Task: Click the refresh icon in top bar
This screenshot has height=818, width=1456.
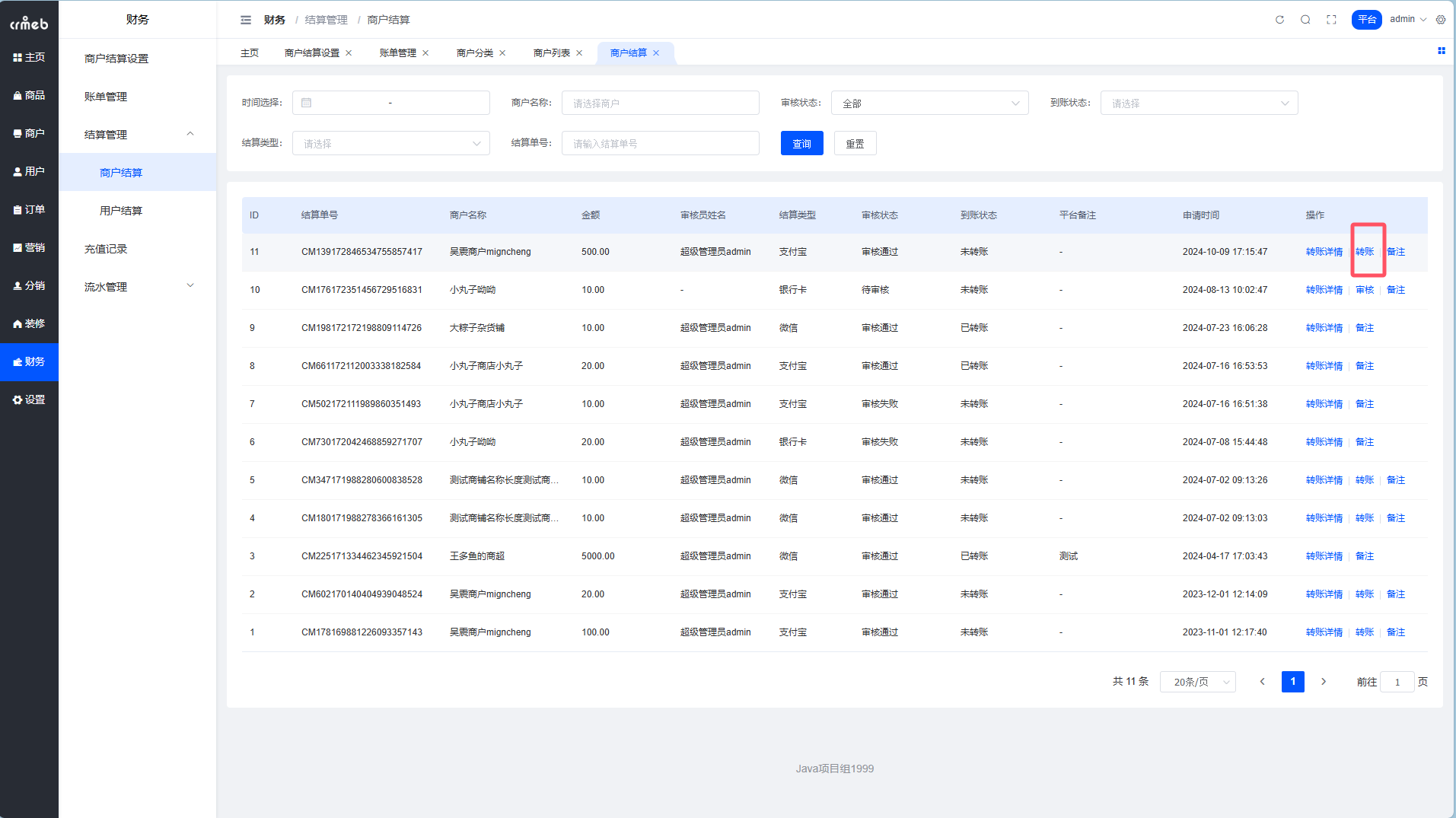Action: 1279,20
